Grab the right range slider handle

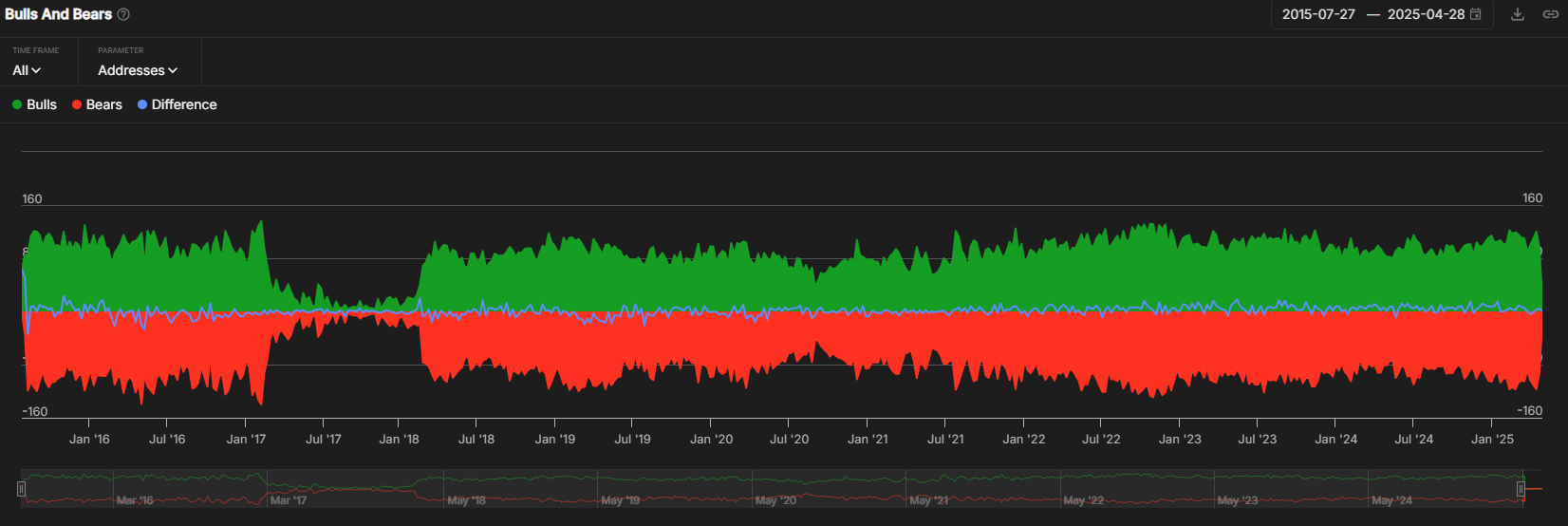coord(1521,489)
